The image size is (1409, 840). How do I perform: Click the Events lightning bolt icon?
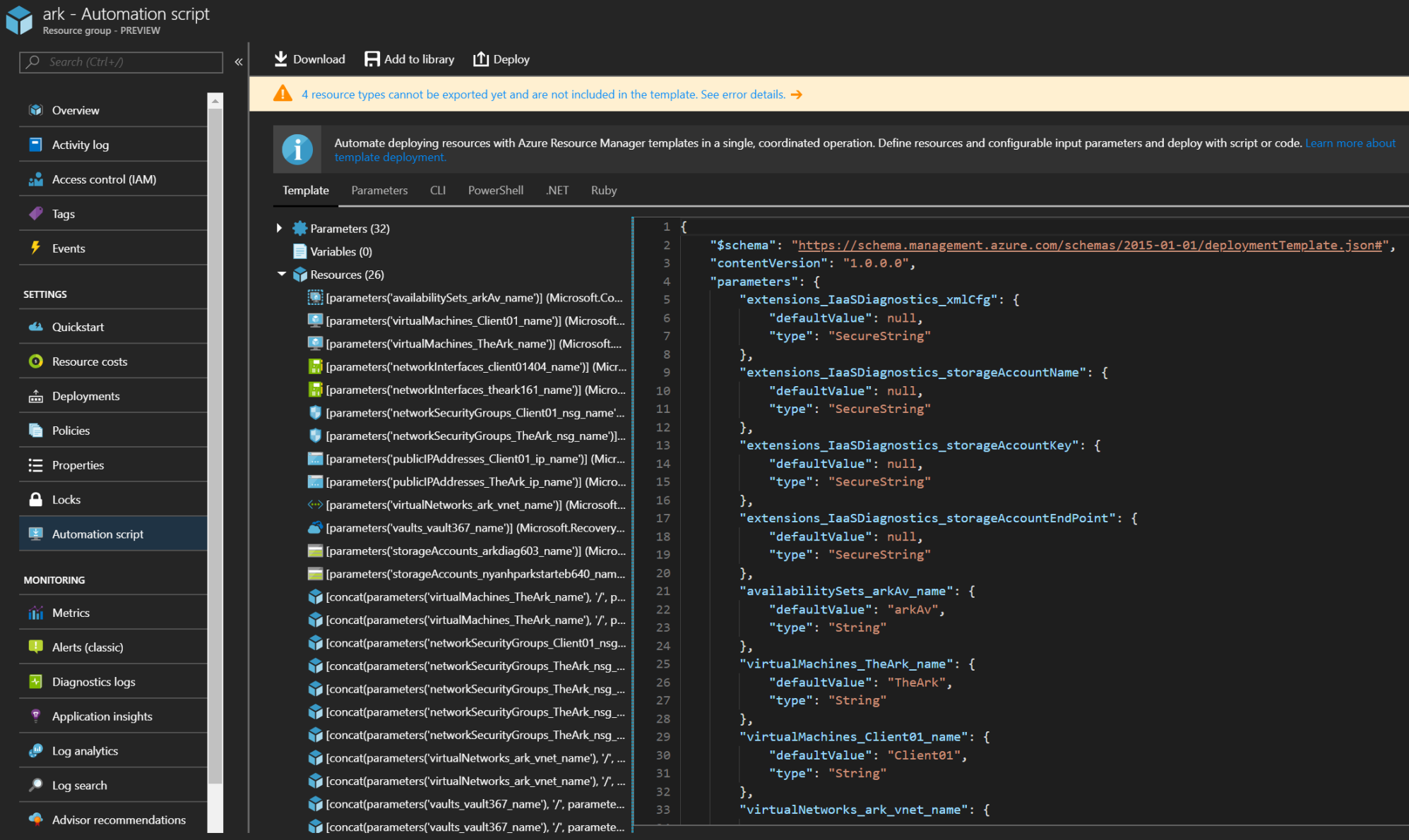(x=35, y=248)
